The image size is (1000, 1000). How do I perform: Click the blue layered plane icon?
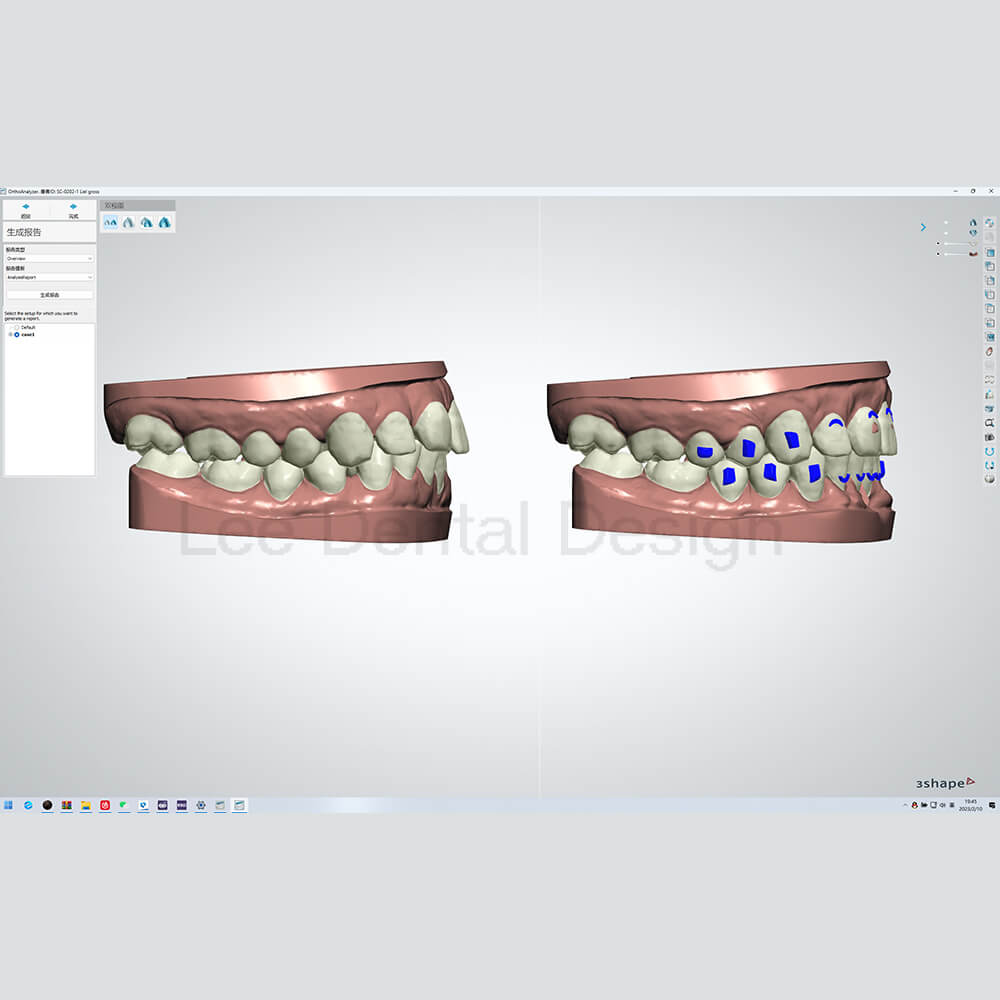coord(989,409)
